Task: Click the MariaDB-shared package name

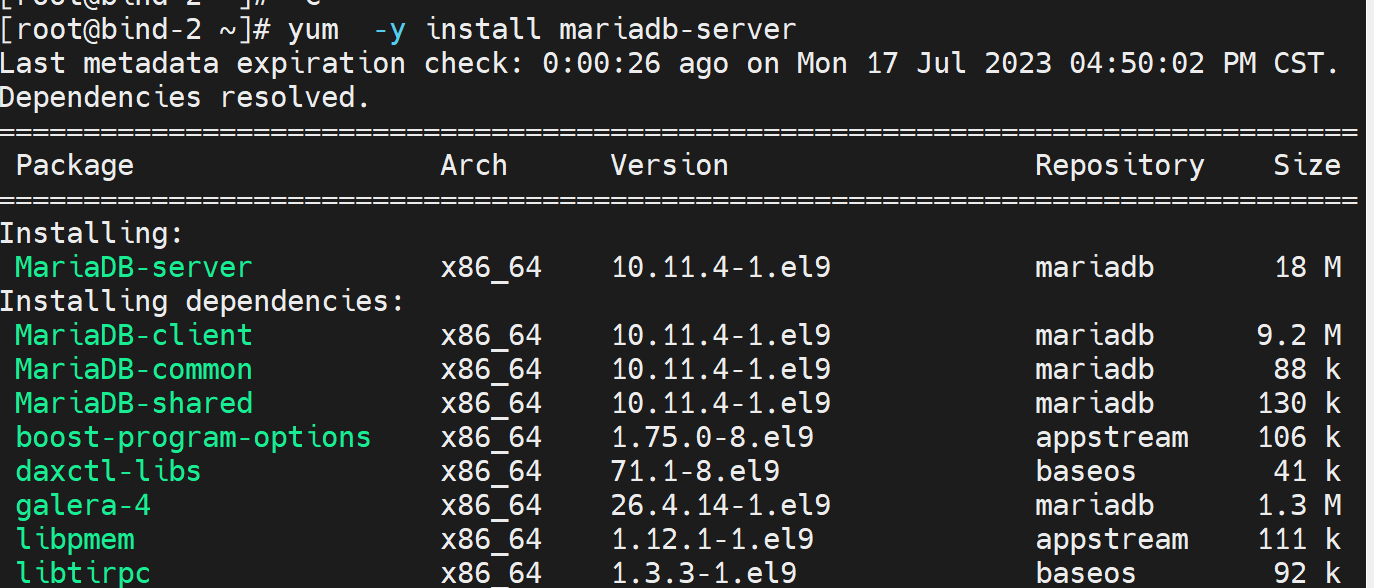Action: pyautogui.click(x=133, y=403)
